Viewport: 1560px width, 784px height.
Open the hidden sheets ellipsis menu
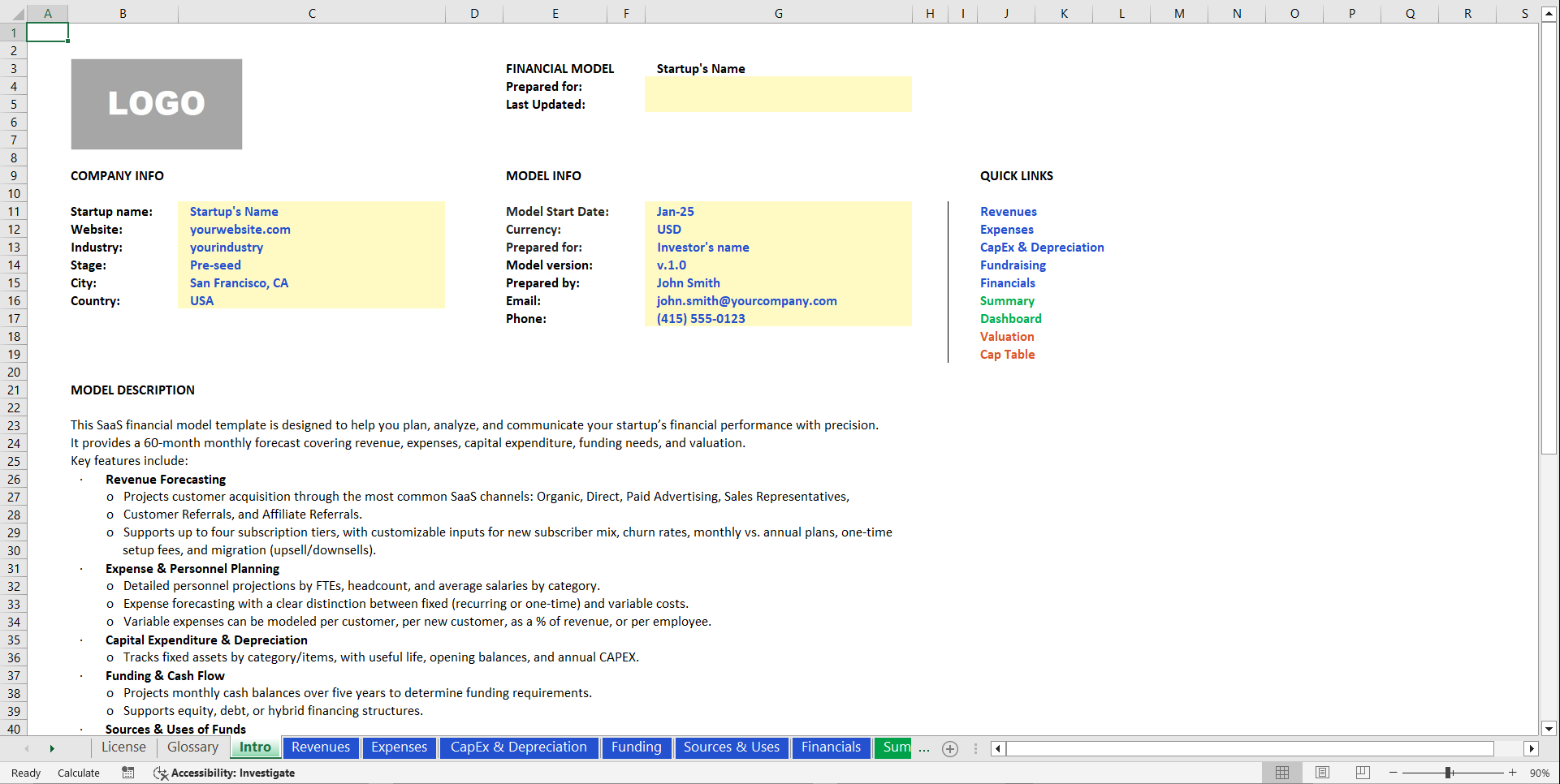pos(924,748)
